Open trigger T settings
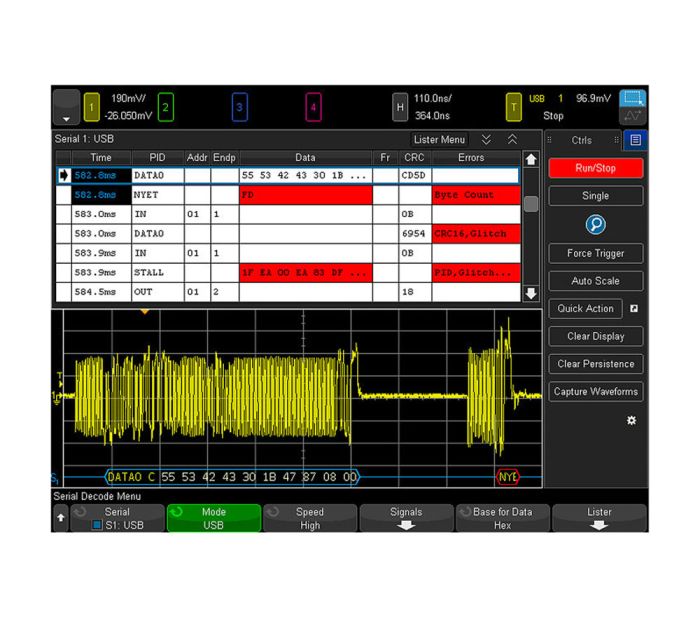Screen dimensions: 700x640 tap(513, 107)
